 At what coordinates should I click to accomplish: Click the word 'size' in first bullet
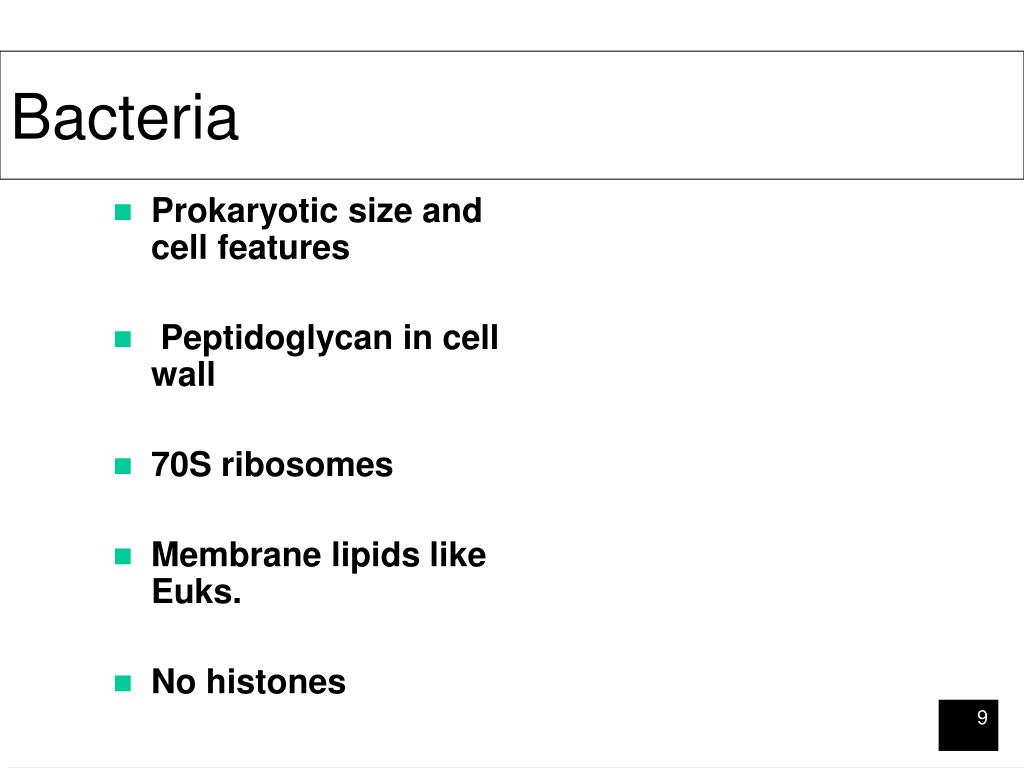[x=379, y=211]
